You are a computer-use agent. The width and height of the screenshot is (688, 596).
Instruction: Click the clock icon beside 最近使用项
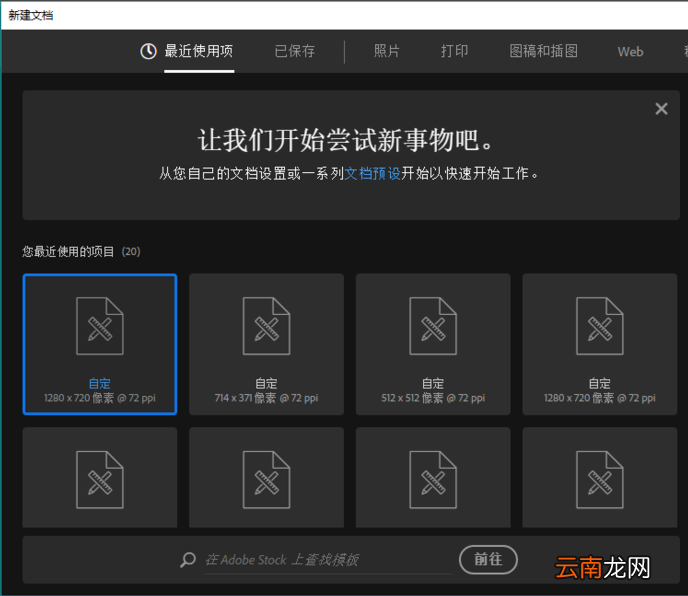tap(148, 51)
